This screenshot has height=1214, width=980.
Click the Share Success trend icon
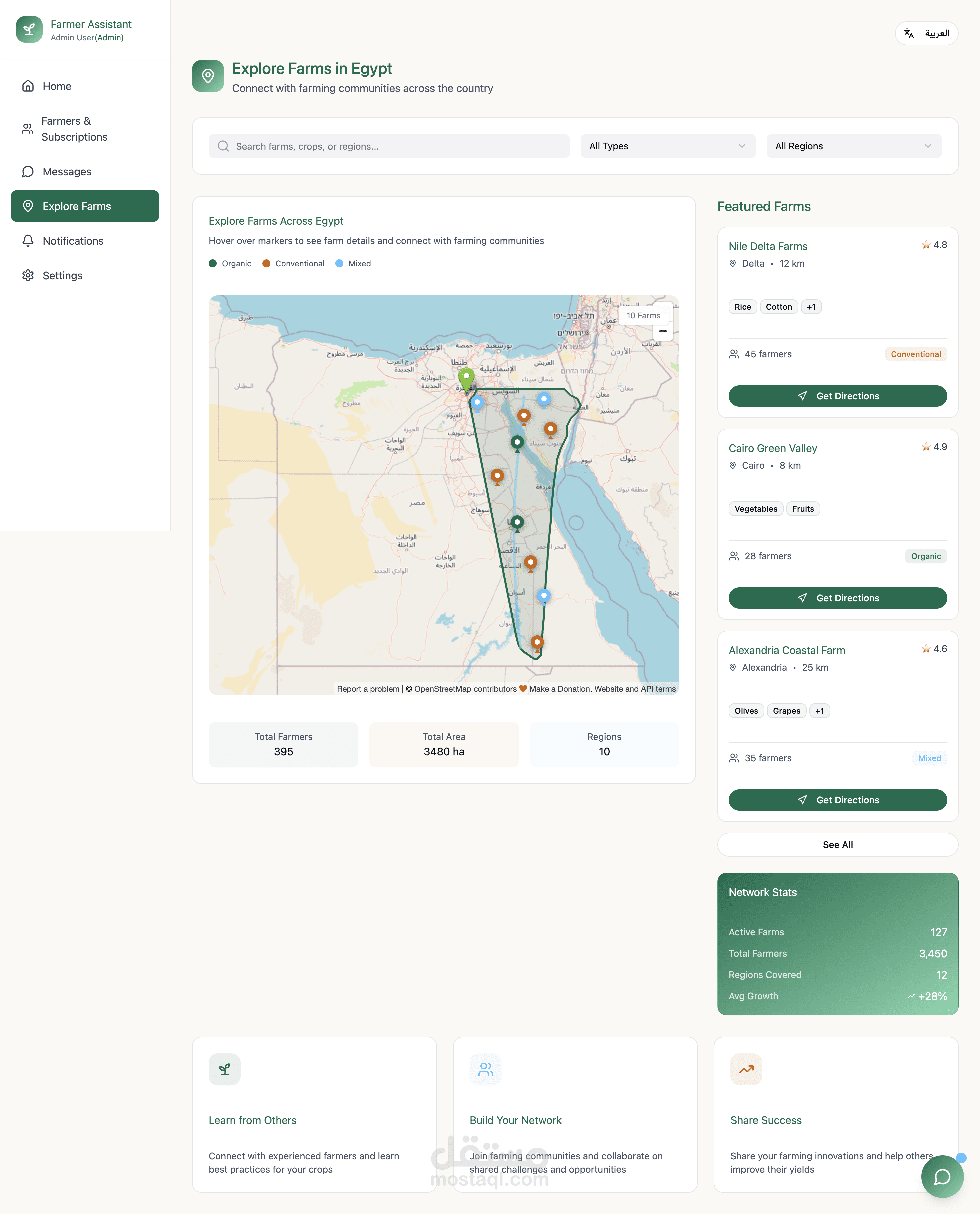pyautogui.click(x=746, y=1069)
